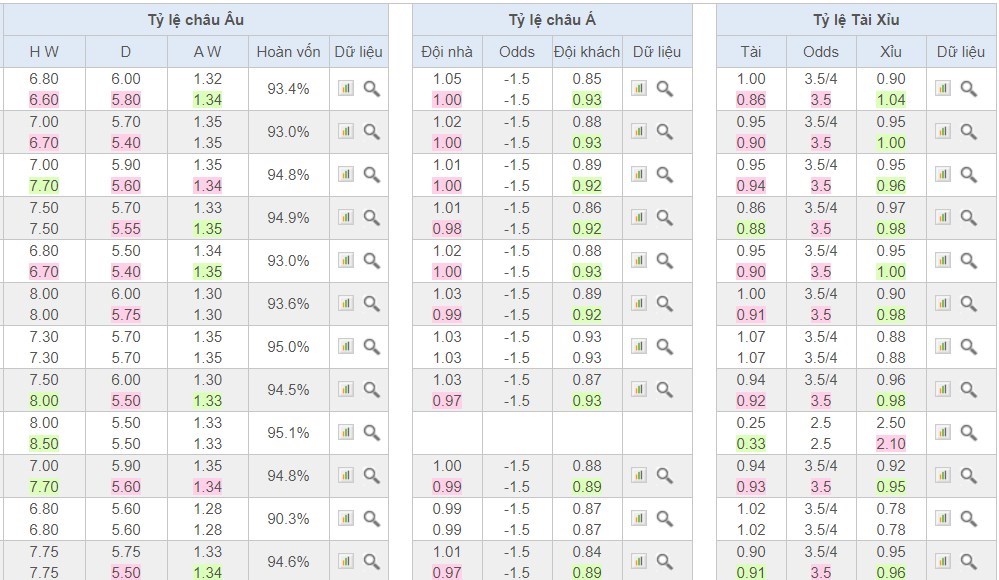The image size is (999, 580).
Task: Click magnifier in Tài Xỉu row with 2.5 odds
Action: [968, 432]
